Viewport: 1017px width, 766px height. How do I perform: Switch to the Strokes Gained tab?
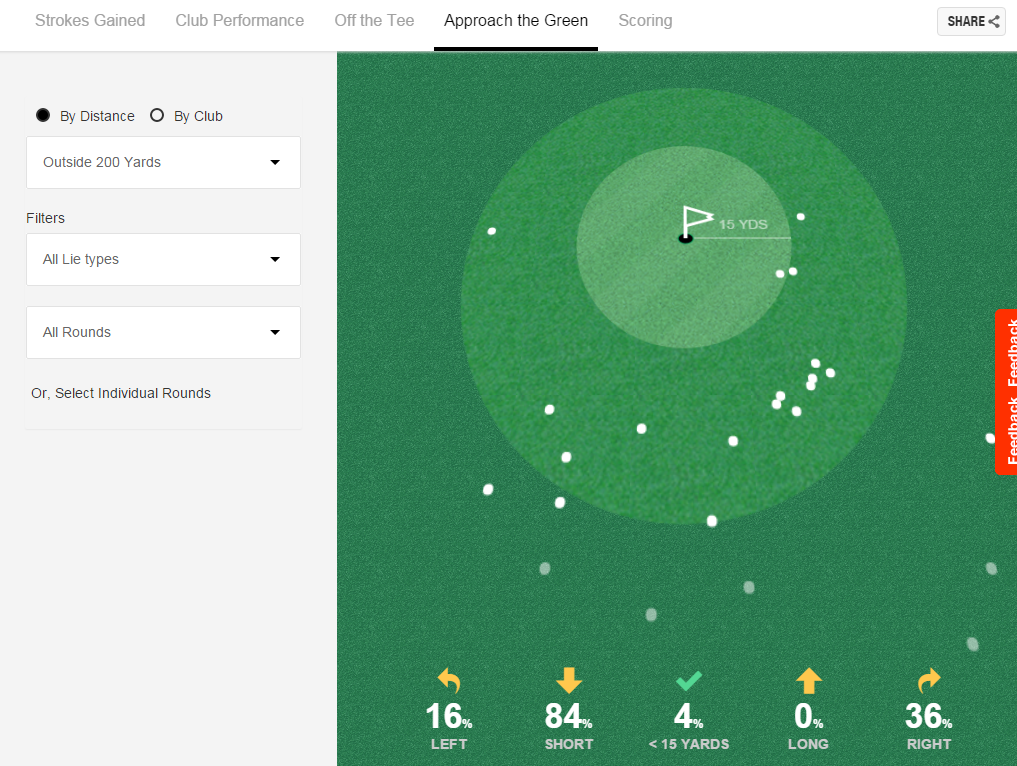tap(90, 21)
